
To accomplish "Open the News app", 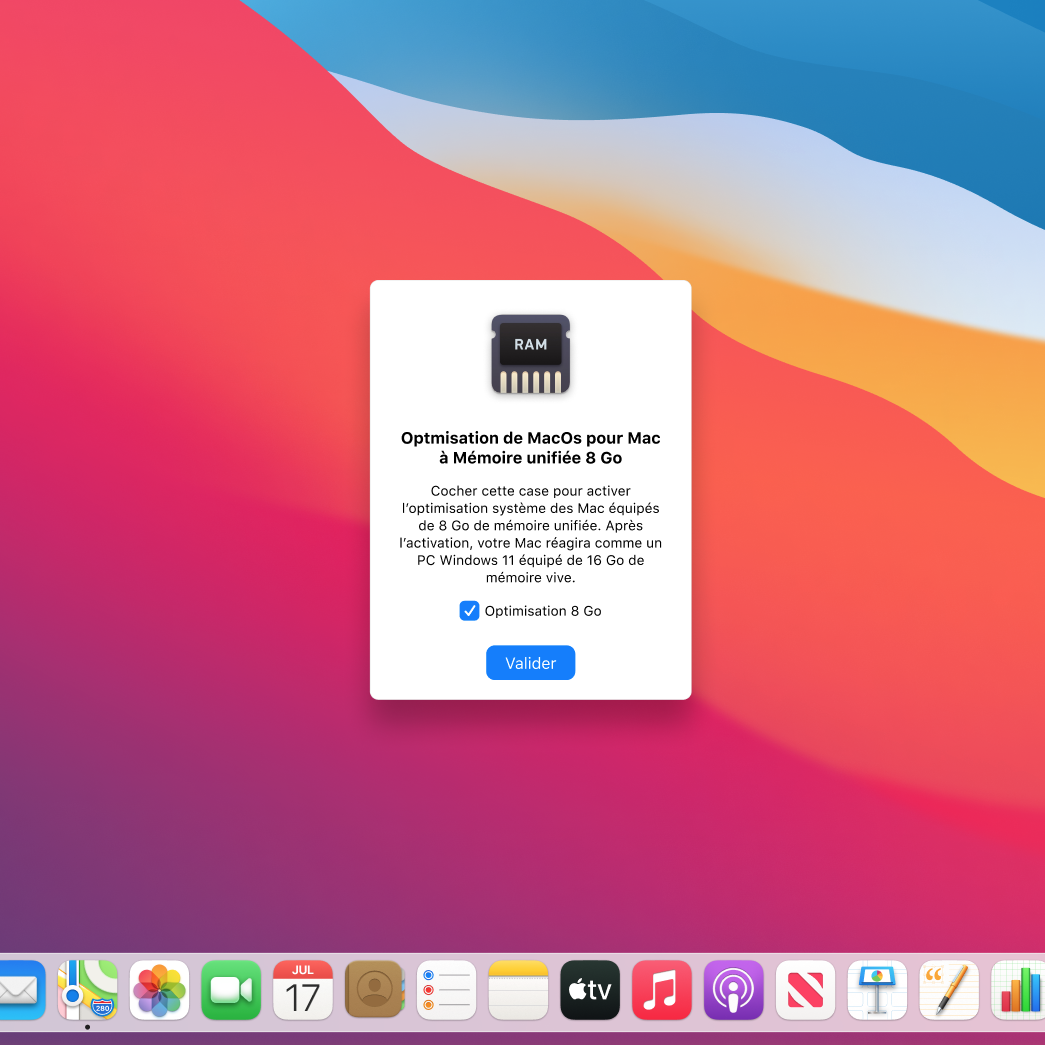I will point(806,990).
